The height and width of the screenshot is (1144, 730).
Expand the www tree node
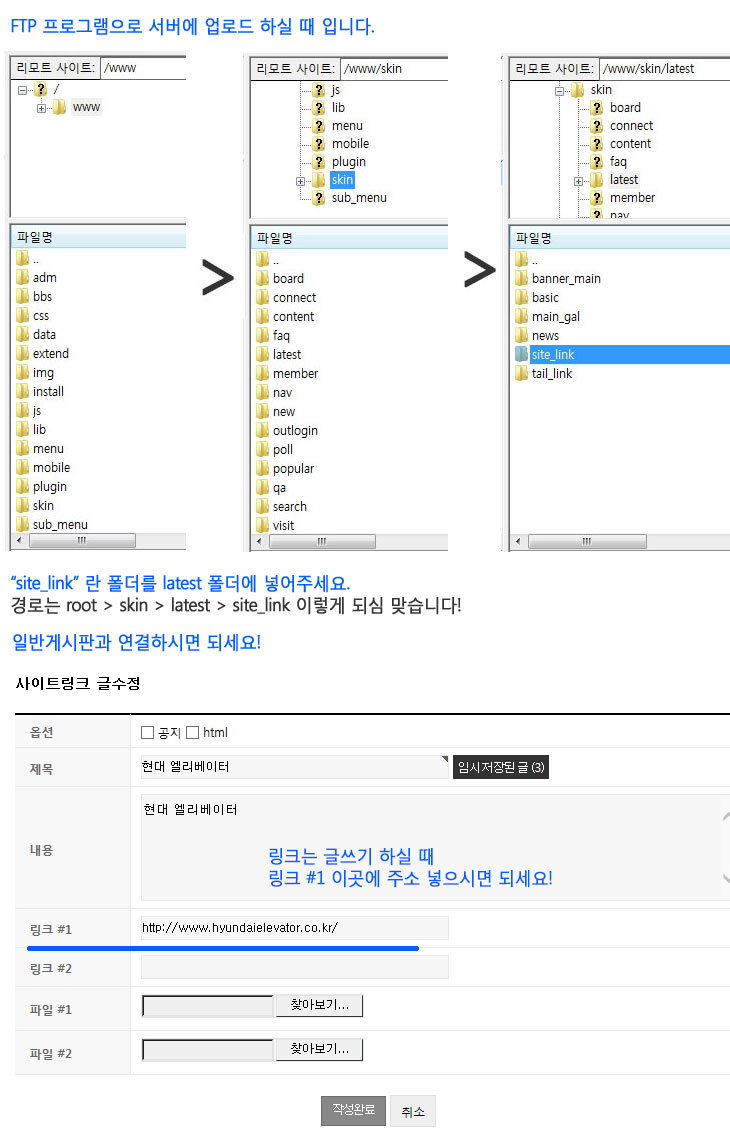(x=41, y=108)
